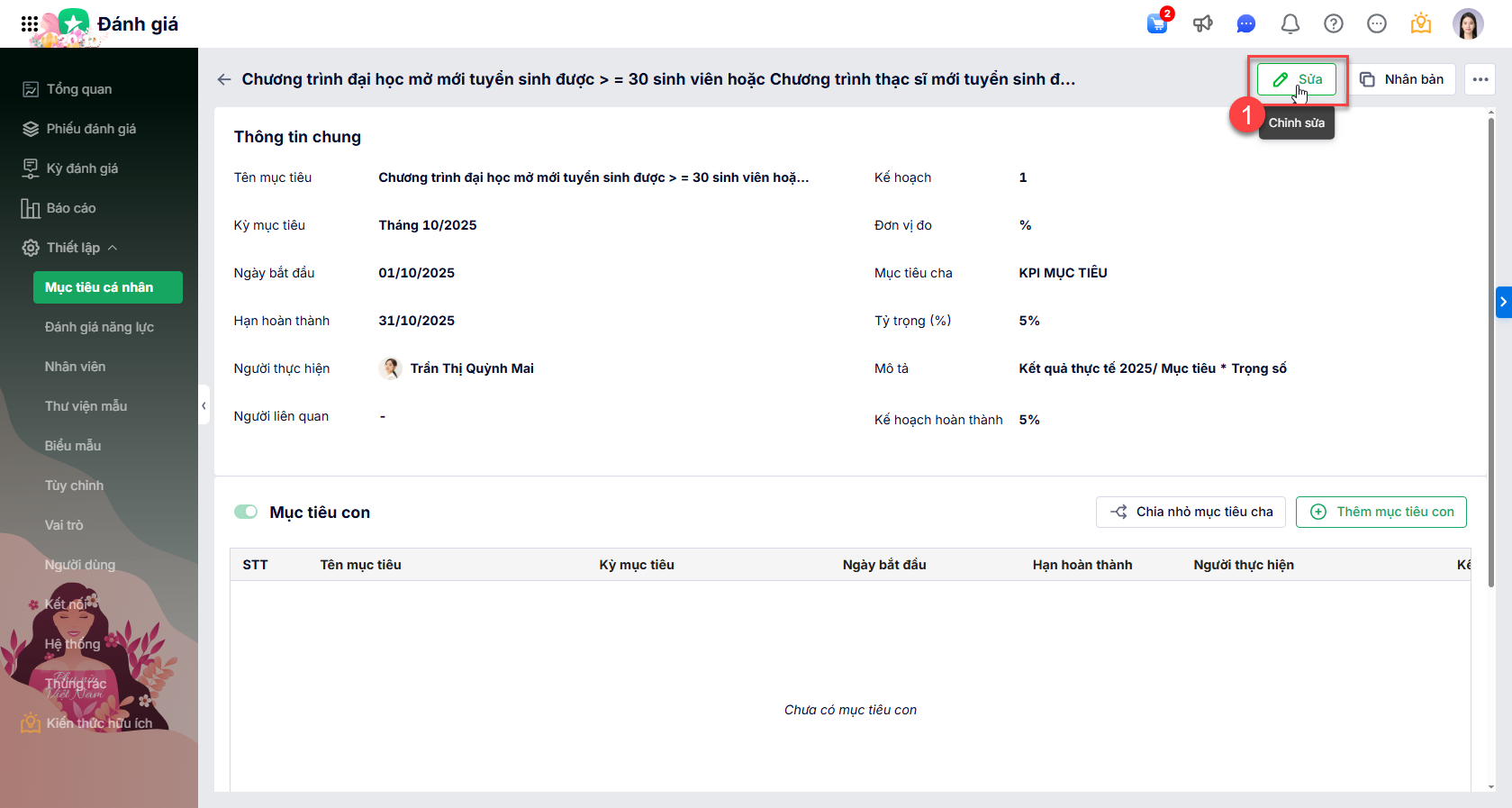1512x808 pixels.
Task: Click the Nhân bản duplicate button
Action: coord(1402,79)
